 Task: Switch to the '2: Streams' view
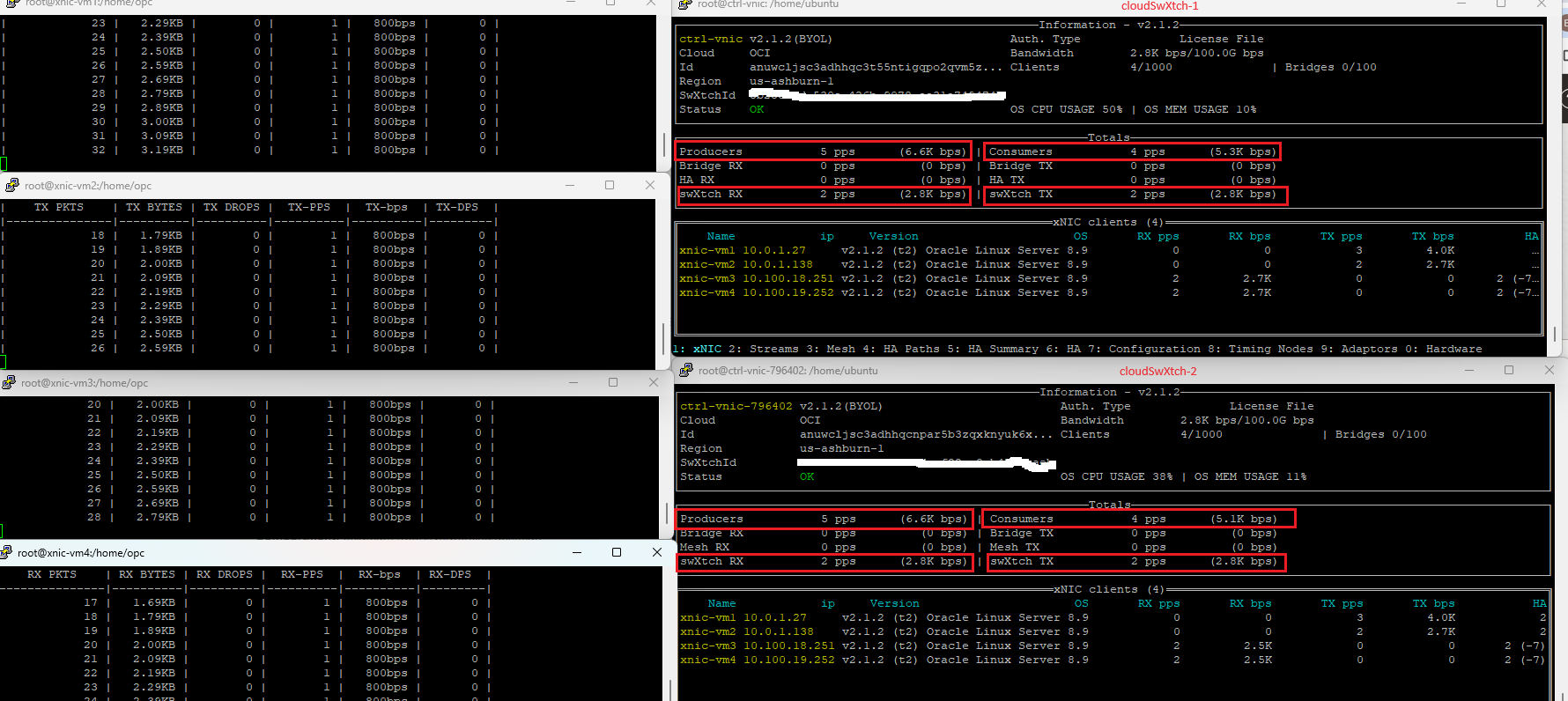[764, 349]
